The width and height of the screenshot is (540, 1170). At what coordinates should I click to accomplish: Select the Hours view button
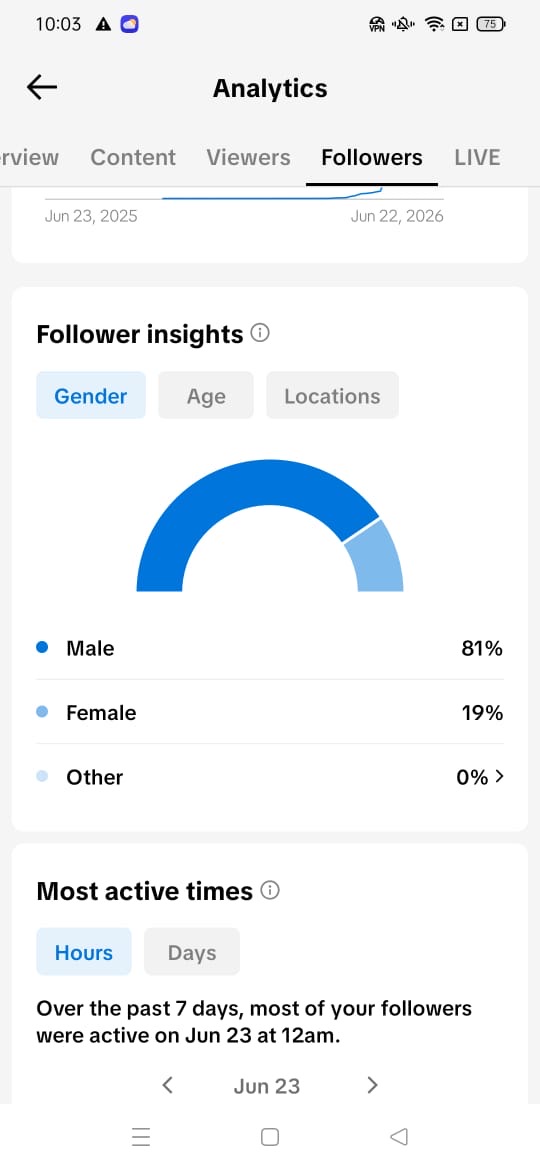[84, 952]
